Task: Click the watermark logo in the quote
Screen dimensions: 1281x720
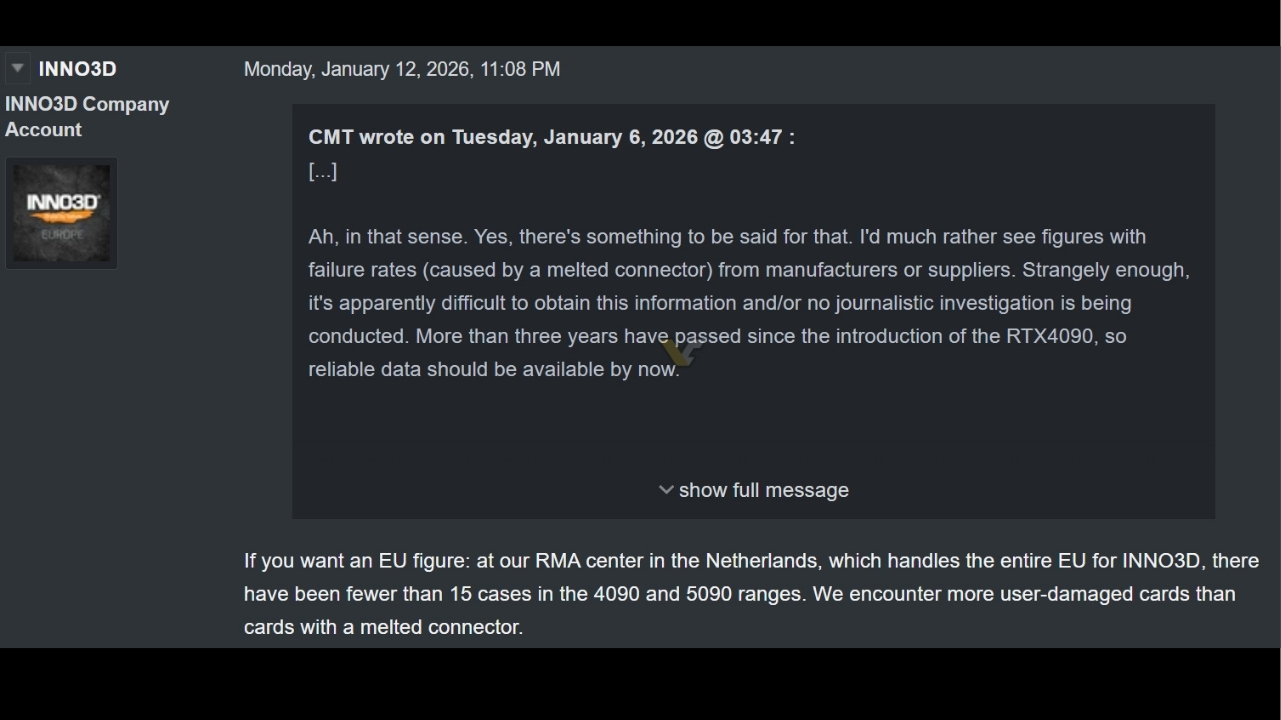Action: [x=680, y=350]
